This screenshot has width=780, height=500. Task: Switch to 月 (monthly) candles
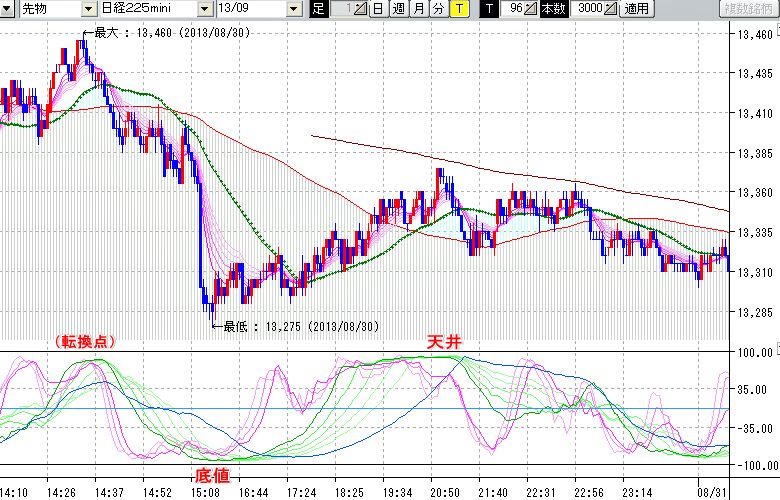(418, 9)
